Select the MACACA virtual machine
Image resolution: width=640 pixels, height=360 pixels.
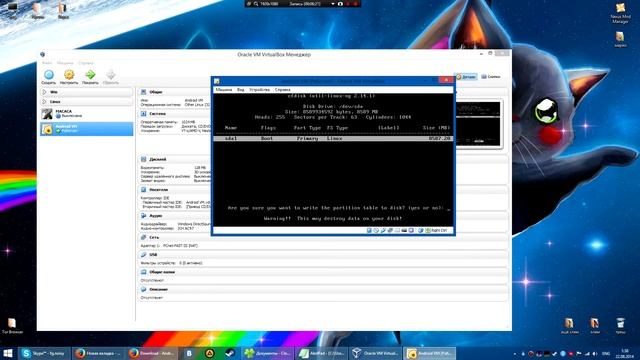click(87, 113)
